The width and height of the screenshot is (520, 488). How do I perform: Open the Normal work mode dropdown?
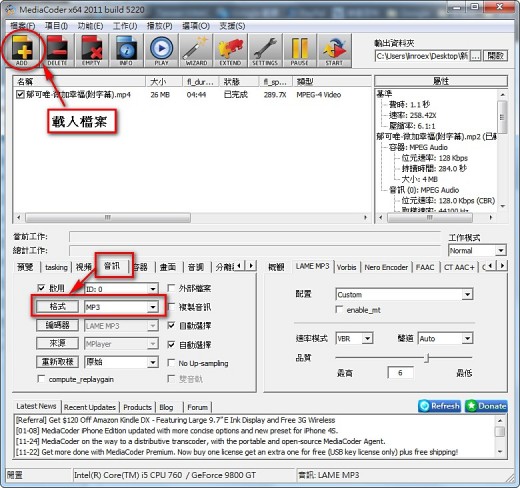tap(477, 251)
